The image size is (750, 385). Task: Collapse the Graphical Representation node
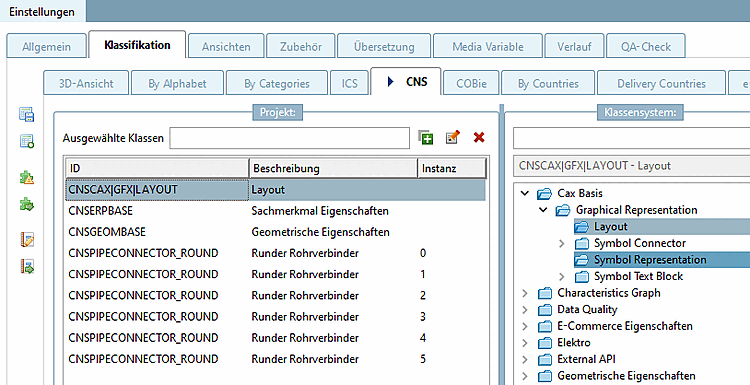[543, 209]
